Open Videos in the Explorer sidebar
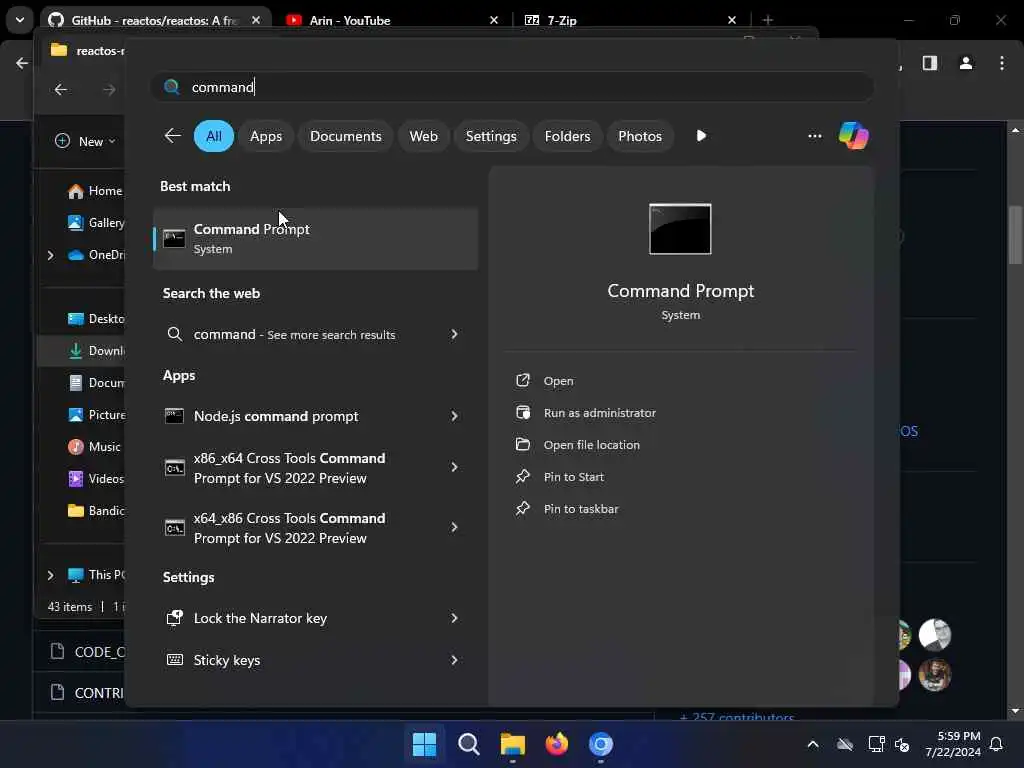The height and width of the screenshot is (768, 1024). pos(95,479)
